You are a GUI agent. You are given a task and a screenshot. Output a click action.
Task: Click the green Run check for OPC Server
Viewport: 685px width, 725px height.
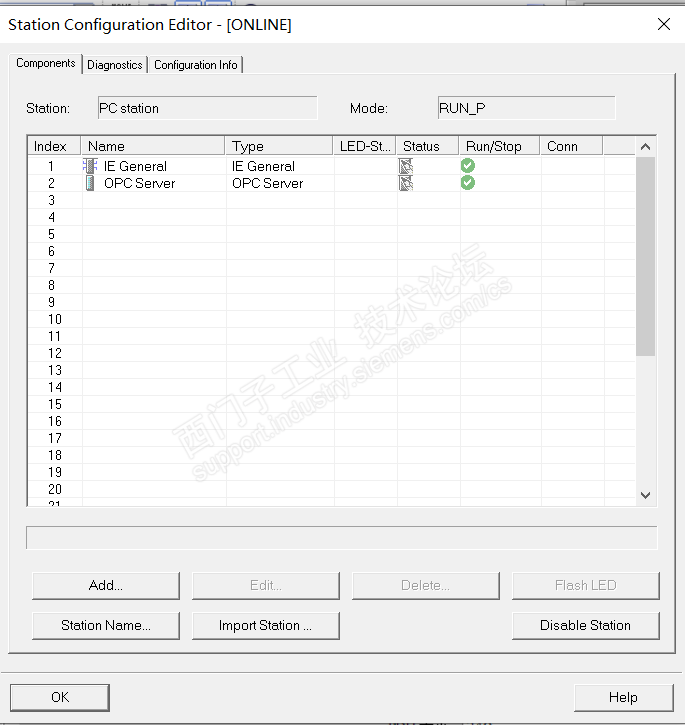point(468,183)
